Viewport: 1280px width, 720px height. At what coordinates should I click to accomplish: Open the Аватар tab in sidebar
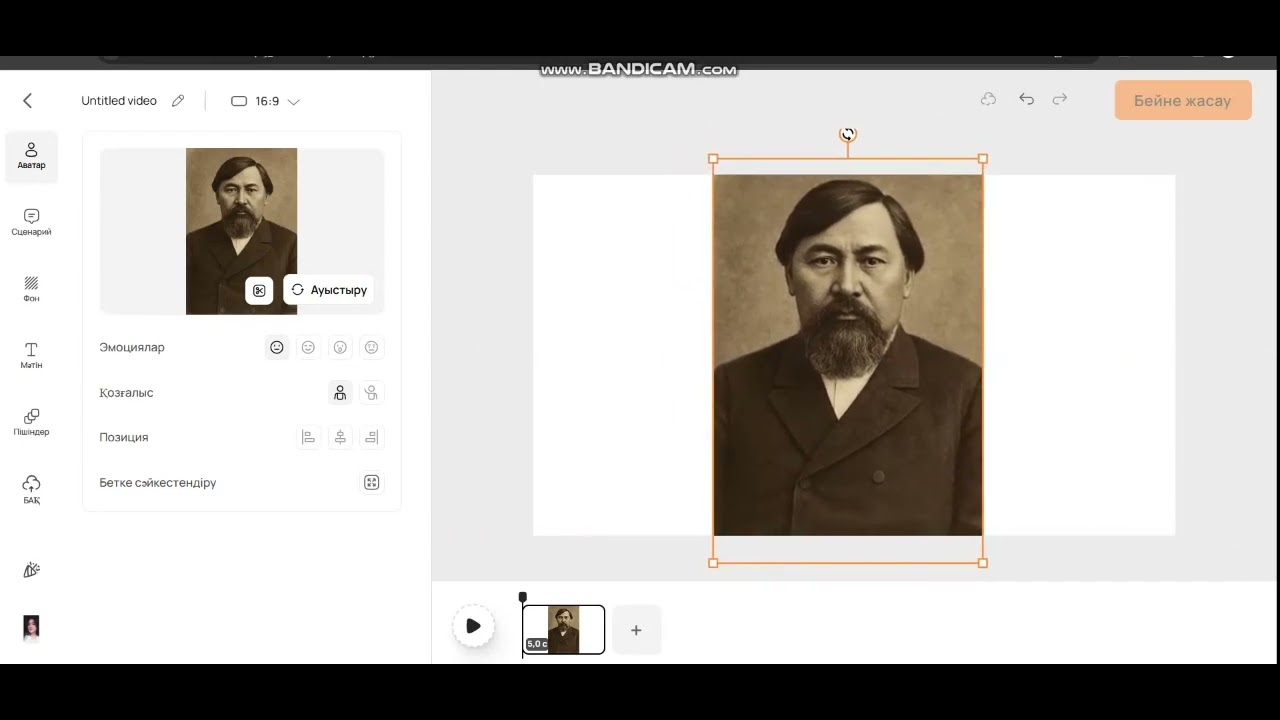31,156
